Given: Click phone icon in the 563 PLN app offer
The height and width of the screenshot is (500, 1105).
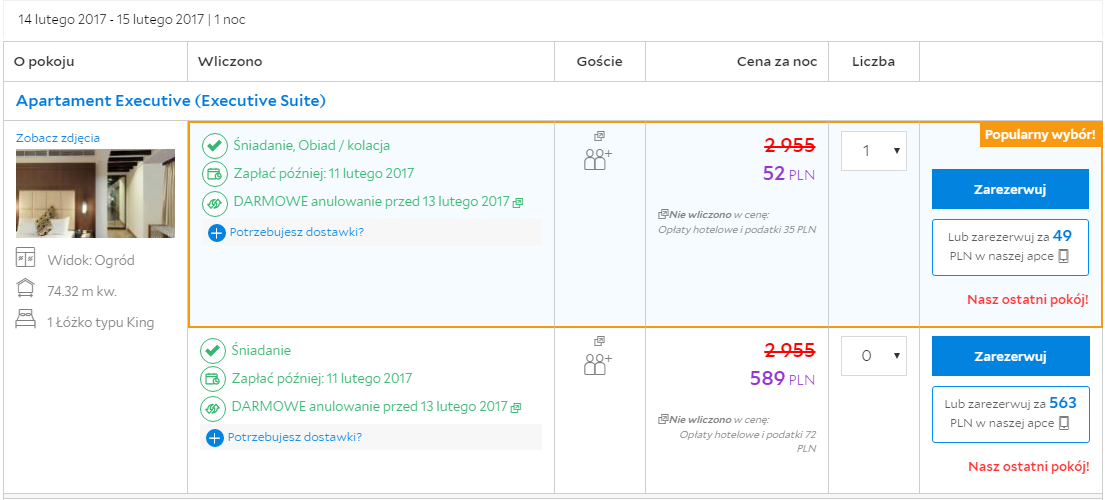Looking at the screenshot, I should [1064, 423].
